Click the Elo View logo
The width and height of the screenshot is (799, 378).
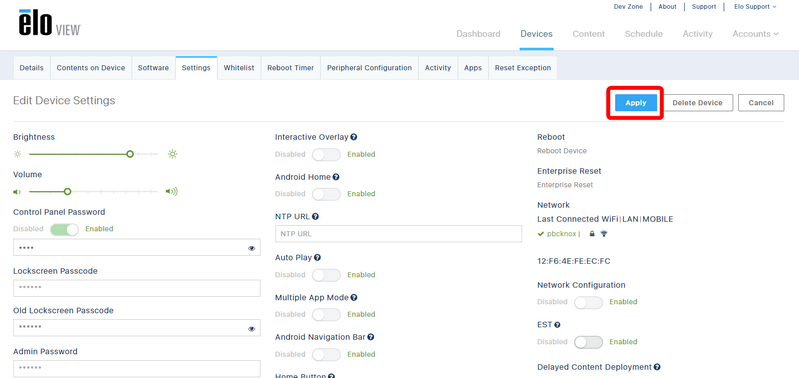pos(50,23)
